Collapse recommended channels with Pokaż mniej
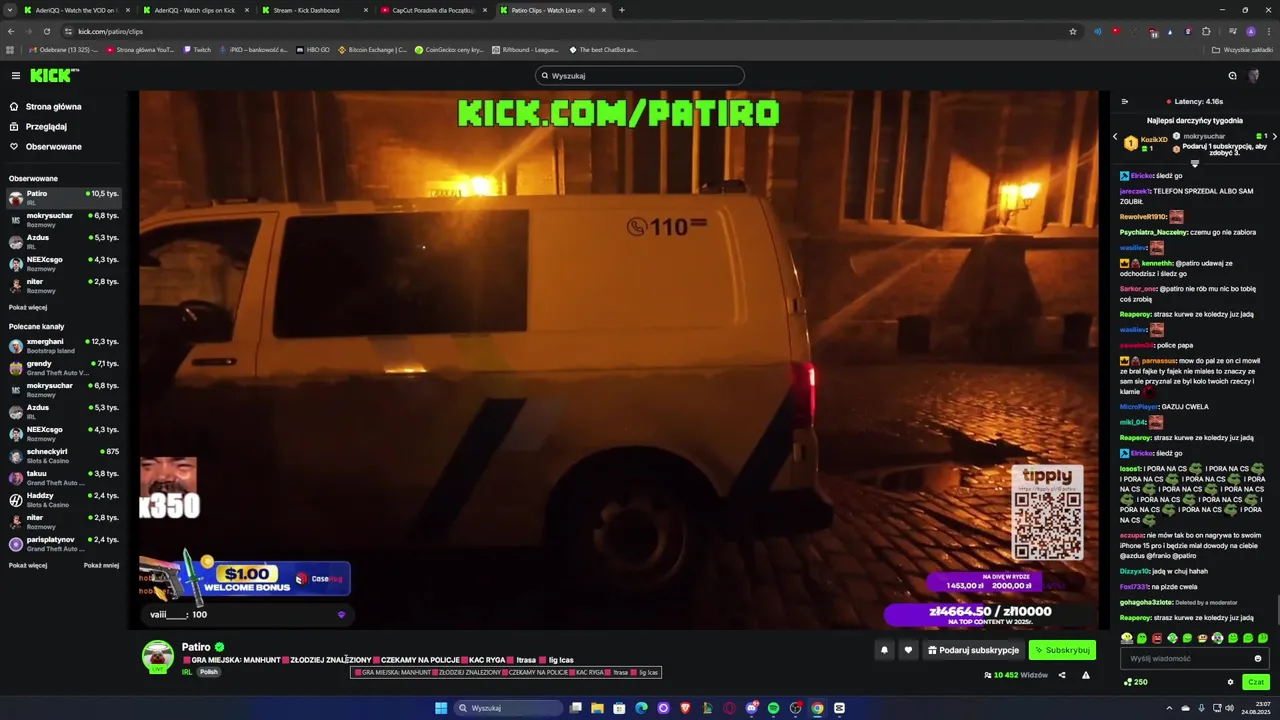This screenshot has width=1280, height=720. 101,565
